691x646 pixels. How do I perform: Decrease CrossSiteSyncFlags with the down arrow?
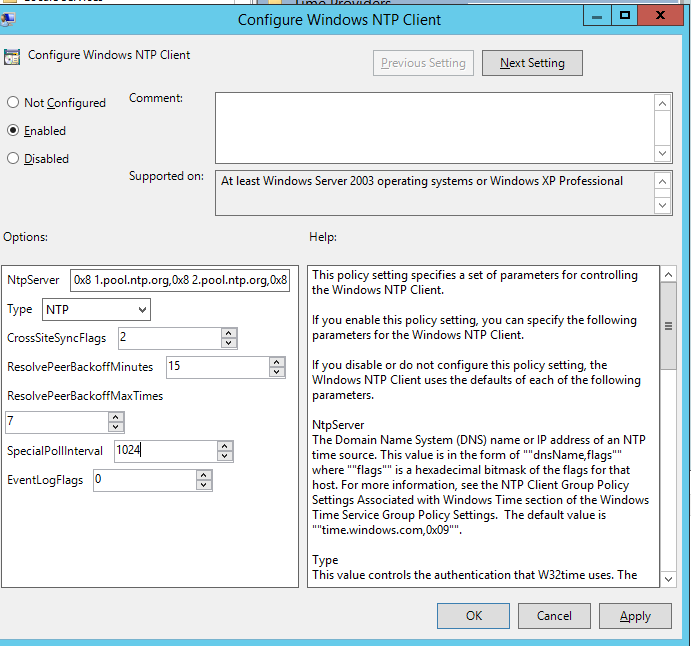229,343
